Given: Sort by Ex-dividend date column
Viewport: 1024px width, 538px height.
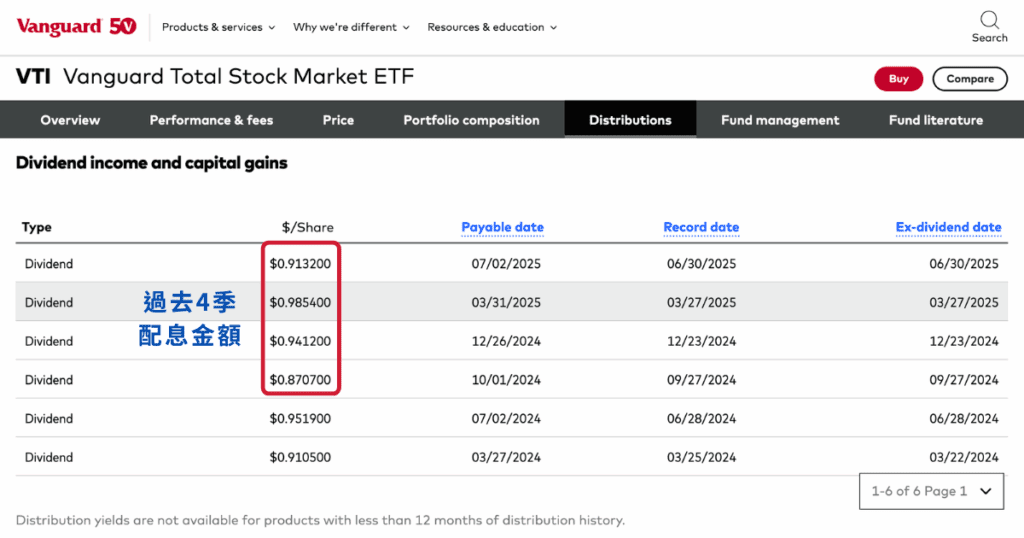Looking at the screenshot, I should pos(948,227).
